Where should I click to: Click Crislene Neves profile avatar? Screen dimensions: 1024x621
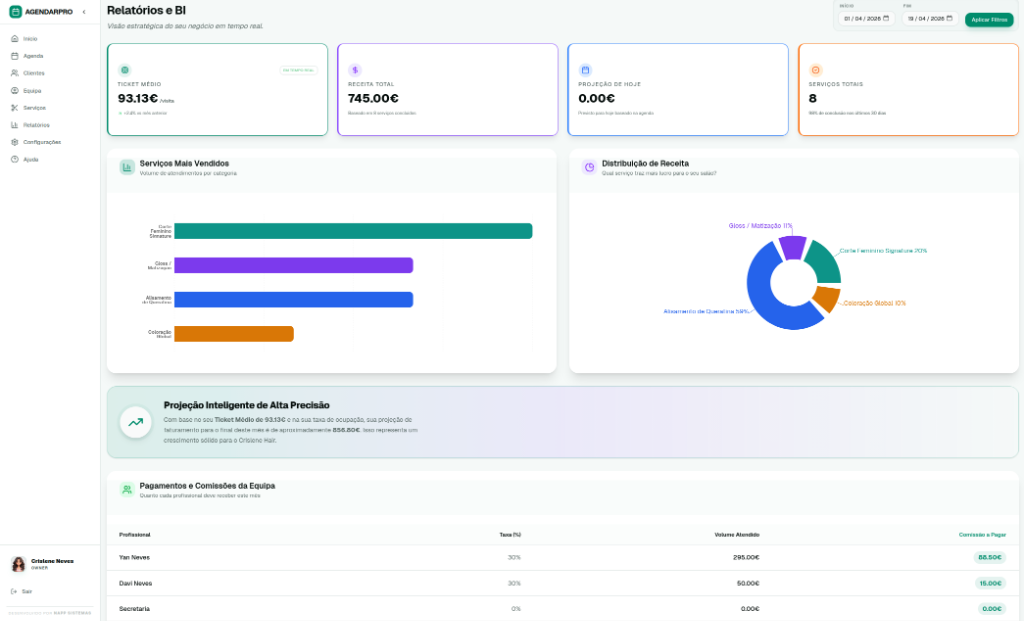pos(18,564)
